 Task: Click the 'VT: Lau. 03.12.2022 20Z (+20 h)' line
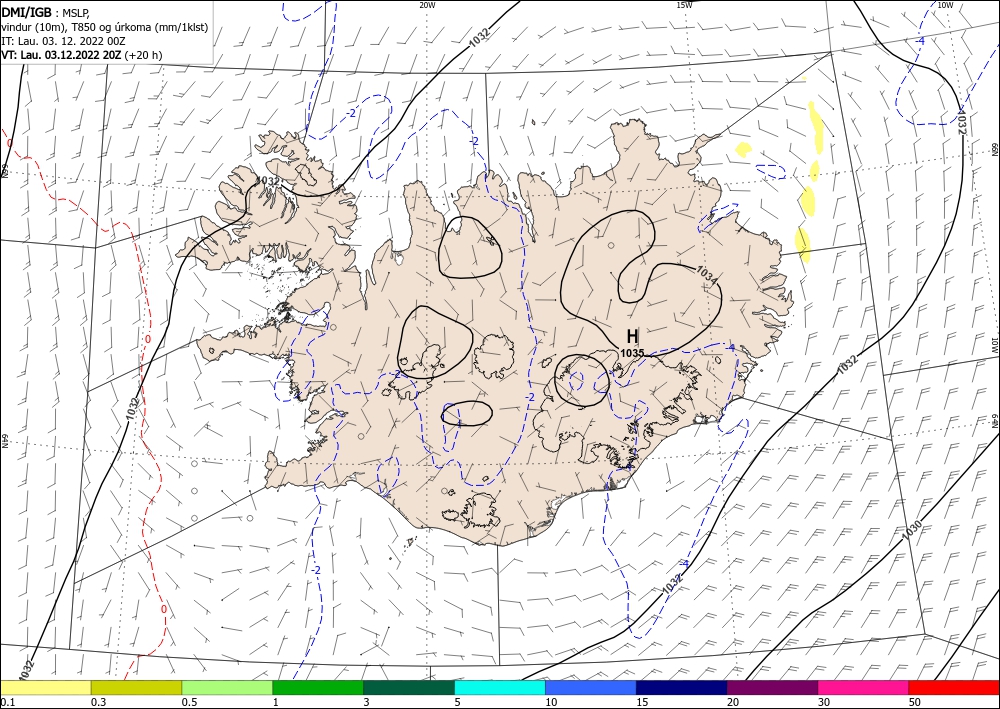tap(82, 55)
